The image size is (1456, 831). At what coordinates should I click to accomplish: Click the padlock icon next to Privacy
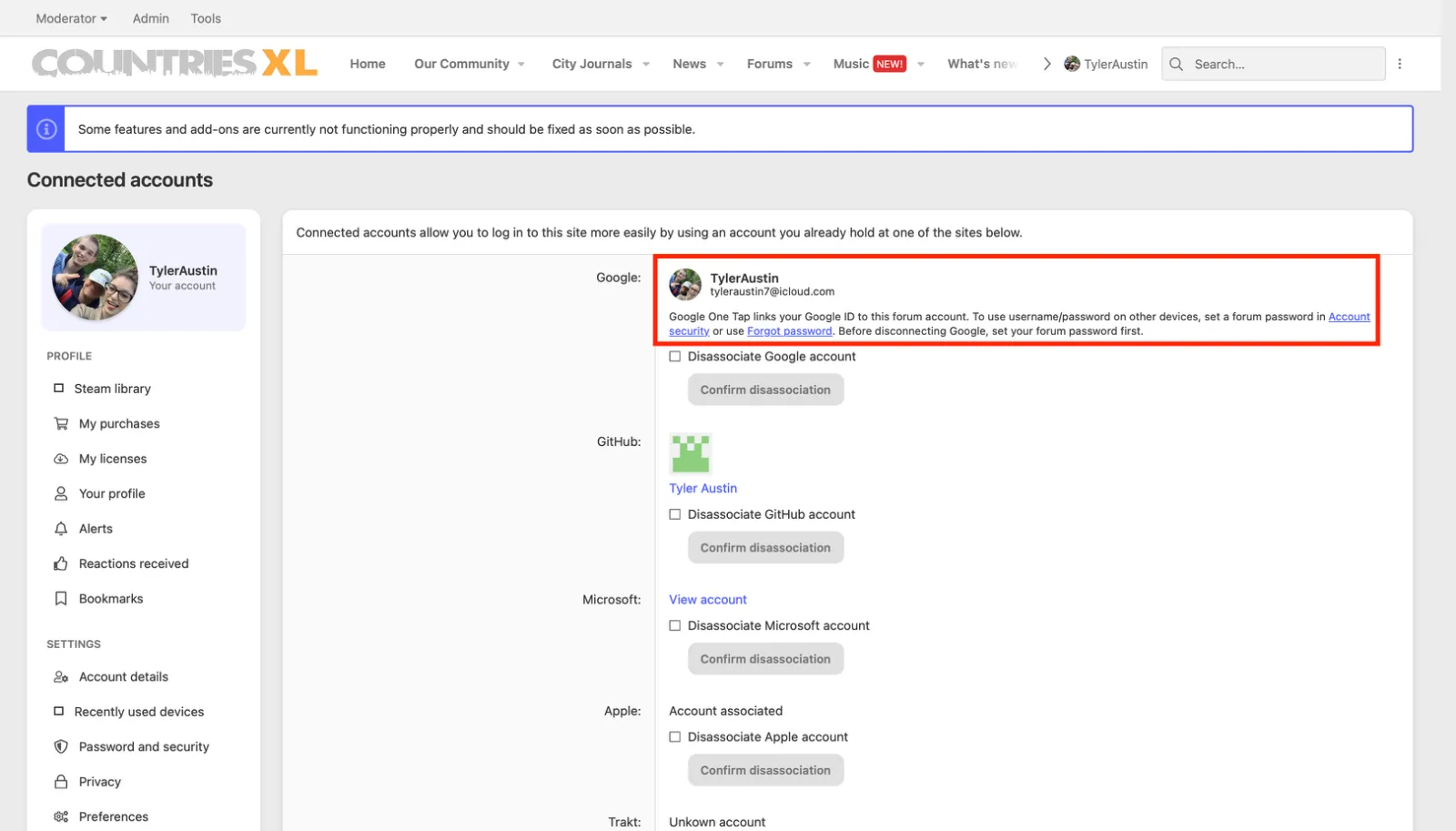point(61,782)
